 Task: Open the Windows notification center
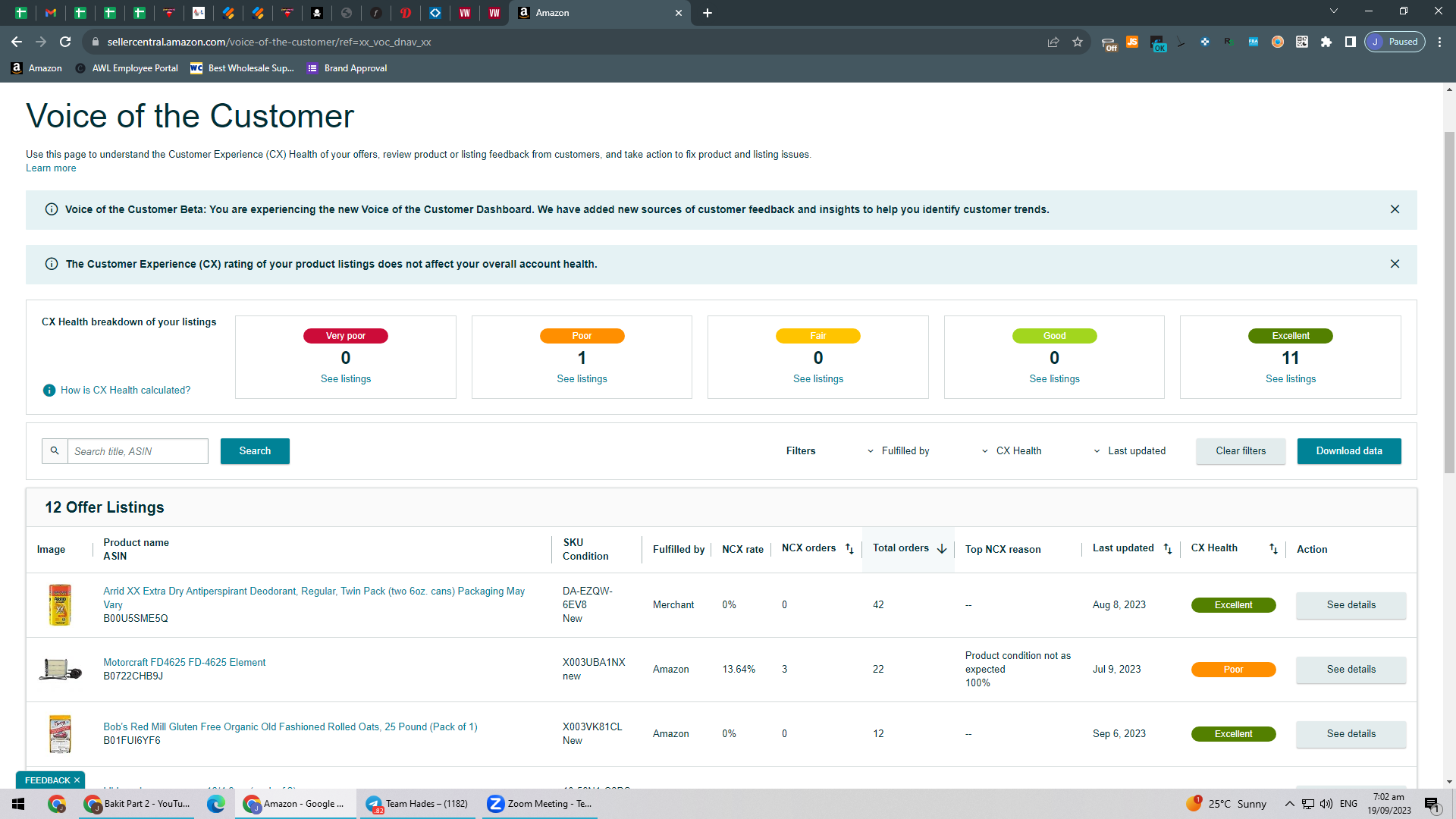pos(1432,804)
